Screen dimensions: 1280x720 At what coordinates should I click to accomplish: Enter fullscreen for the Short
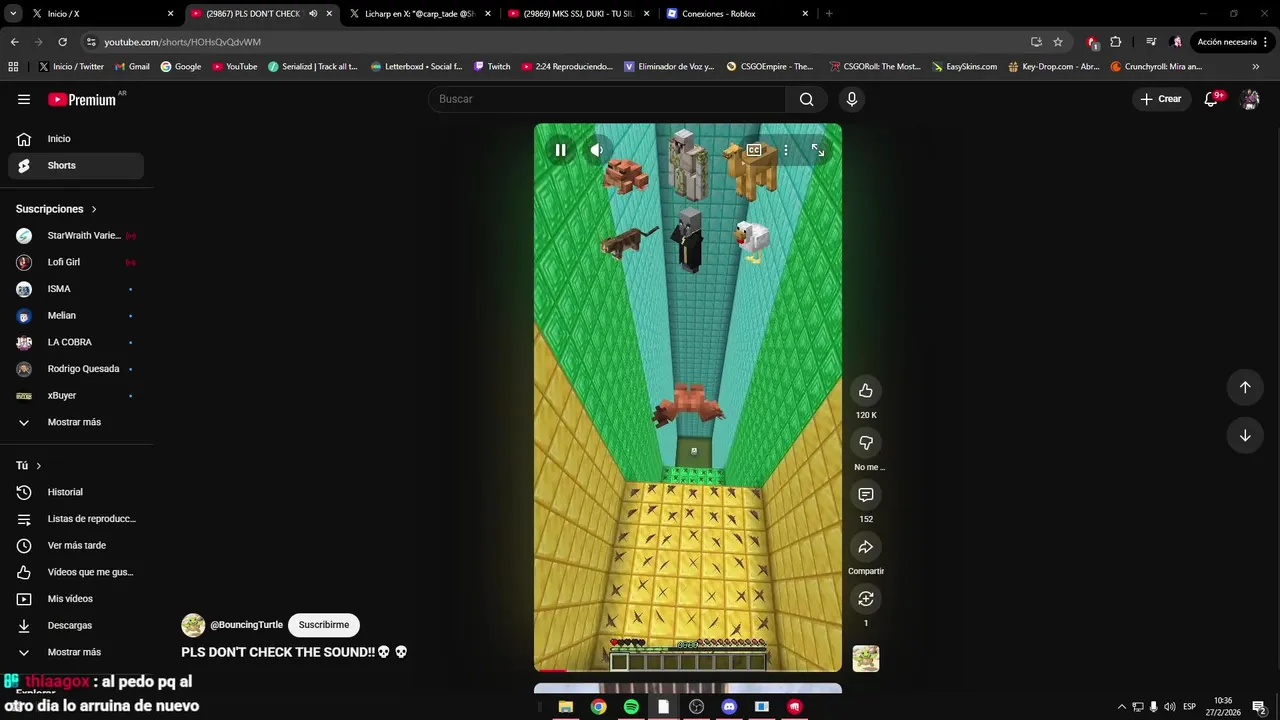click(x=818, y=150)
